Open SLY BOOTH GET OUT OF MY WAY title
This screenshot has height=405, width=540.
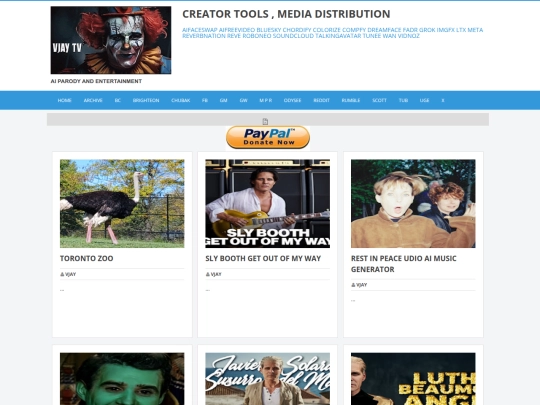click(263, 258)
